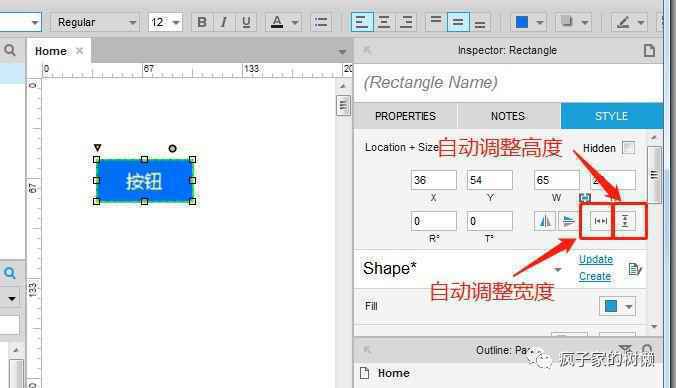Viewport: 676px width, 388px height.
Task: Open the font color dropdown arrow
Action: (x=294, y=22)
